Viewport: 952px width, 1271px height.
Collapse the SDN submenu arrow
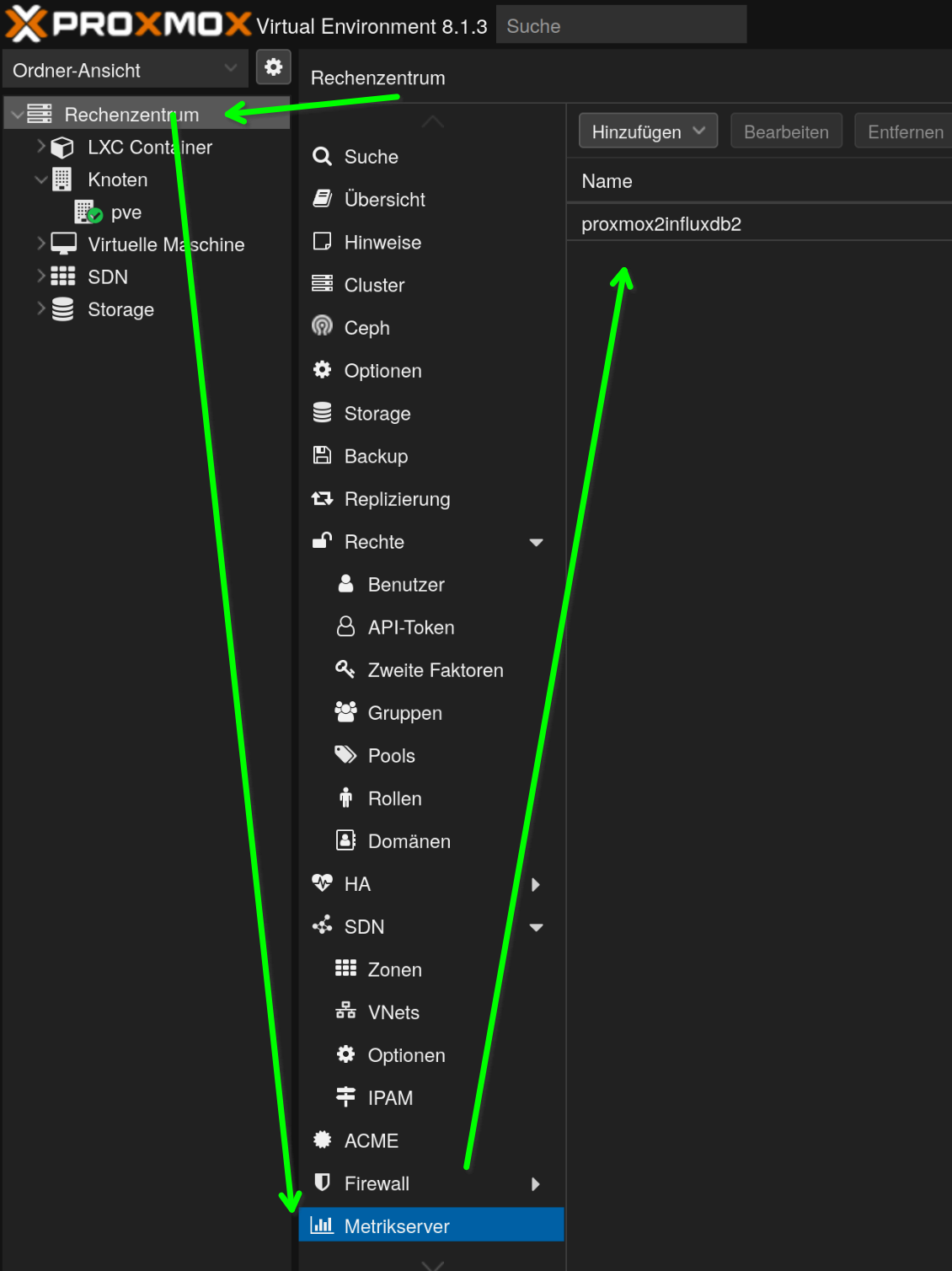click(x=536, y=927)
